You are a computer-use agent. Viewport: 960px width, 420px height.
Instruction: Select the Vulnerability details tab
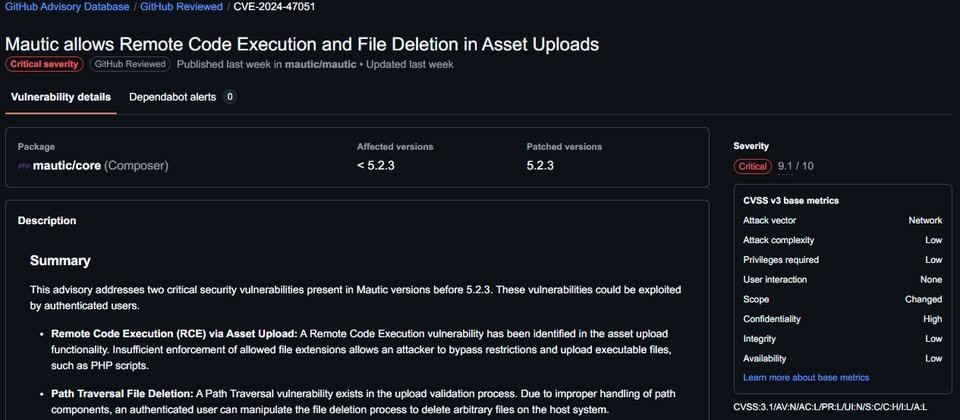pyautogui.click(x=61, y=97)
